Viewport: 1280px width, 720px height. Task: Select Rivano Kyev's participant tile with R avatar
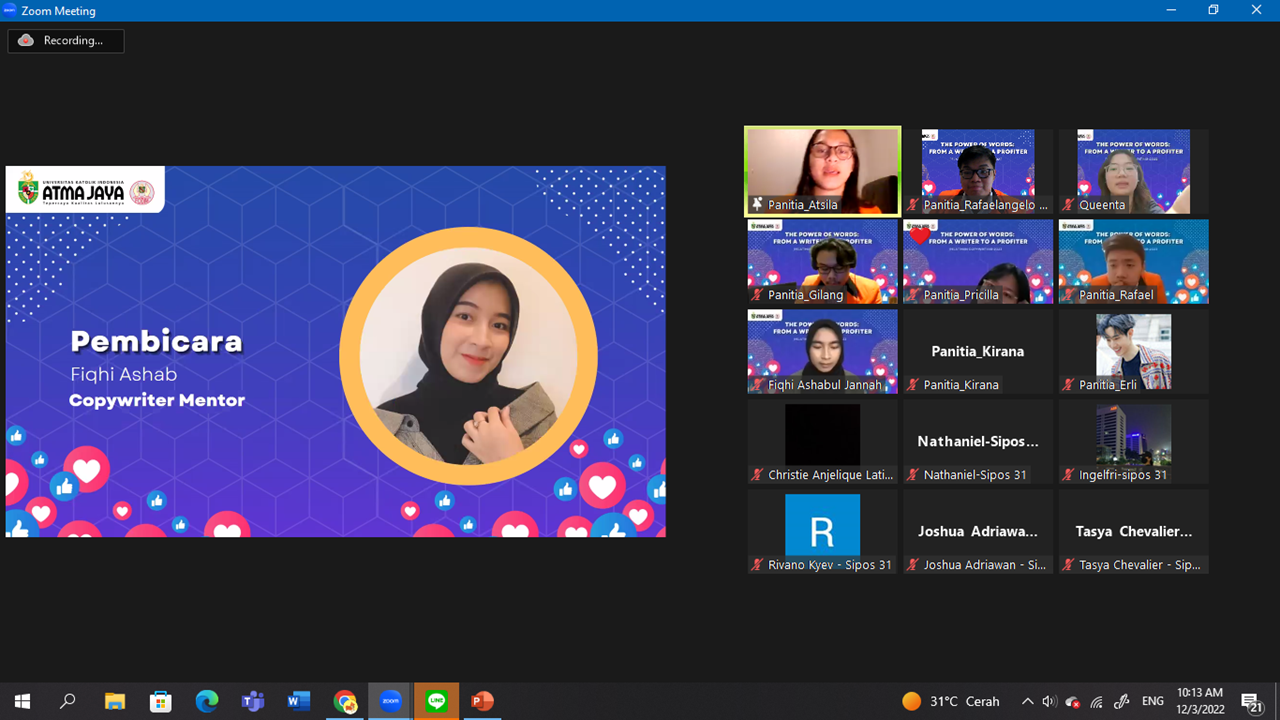coord(822,531)
